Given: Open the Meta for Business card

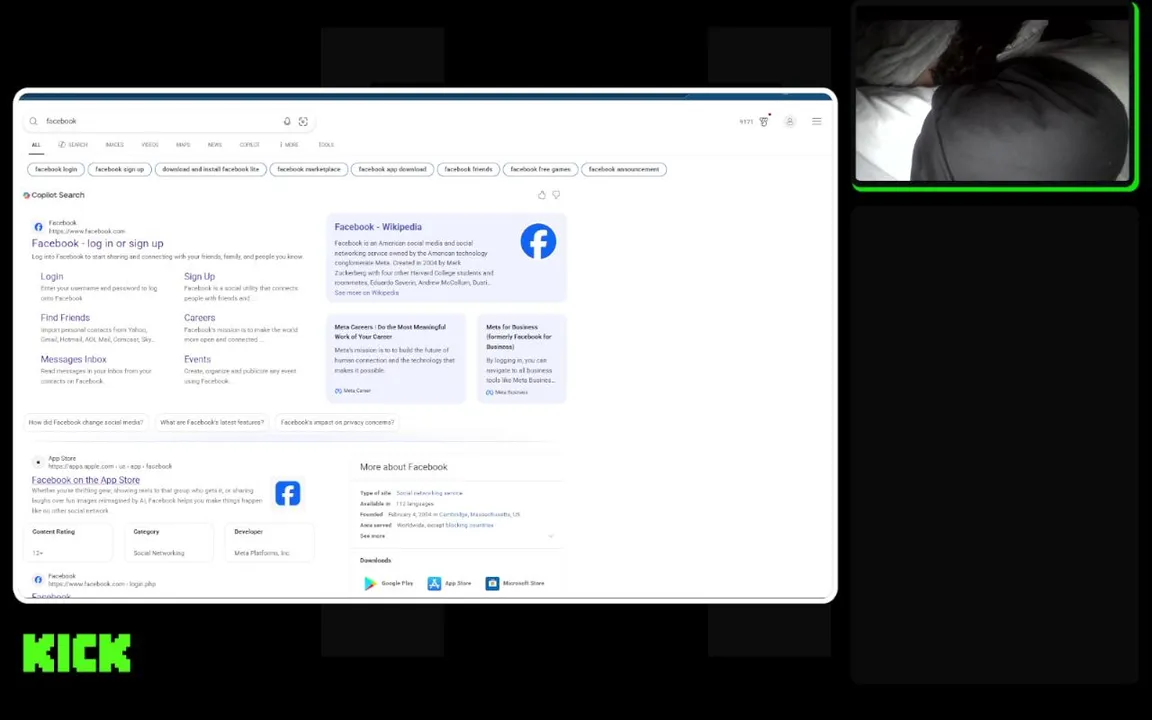Looking at the screenshot, I should [522, 359].
